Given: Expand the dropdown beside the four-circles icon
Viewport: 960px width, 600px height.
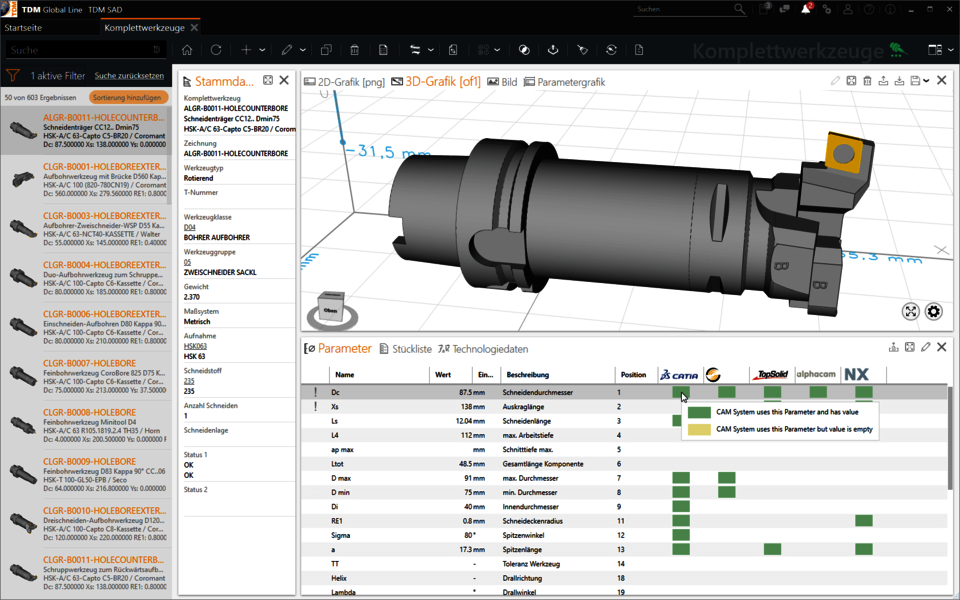Looking at the screenshot, I should click(497, 50).
